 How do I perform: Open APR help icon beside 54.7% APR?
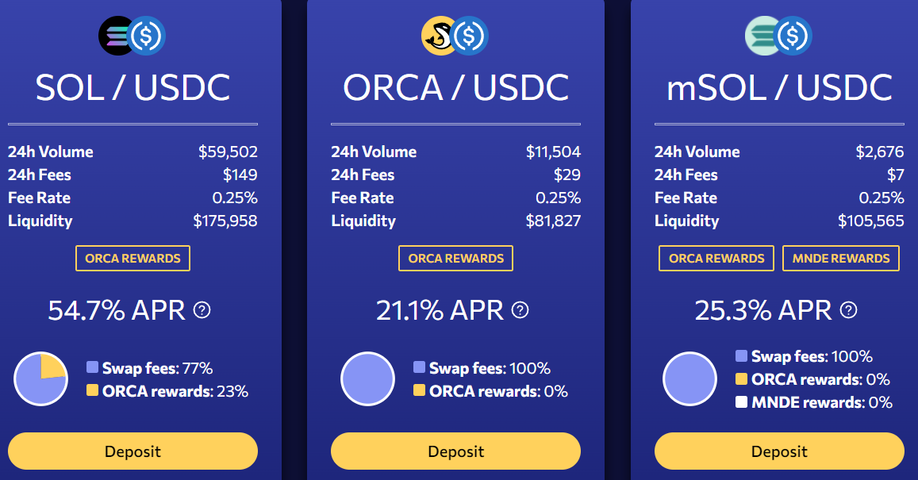[202, 310]
